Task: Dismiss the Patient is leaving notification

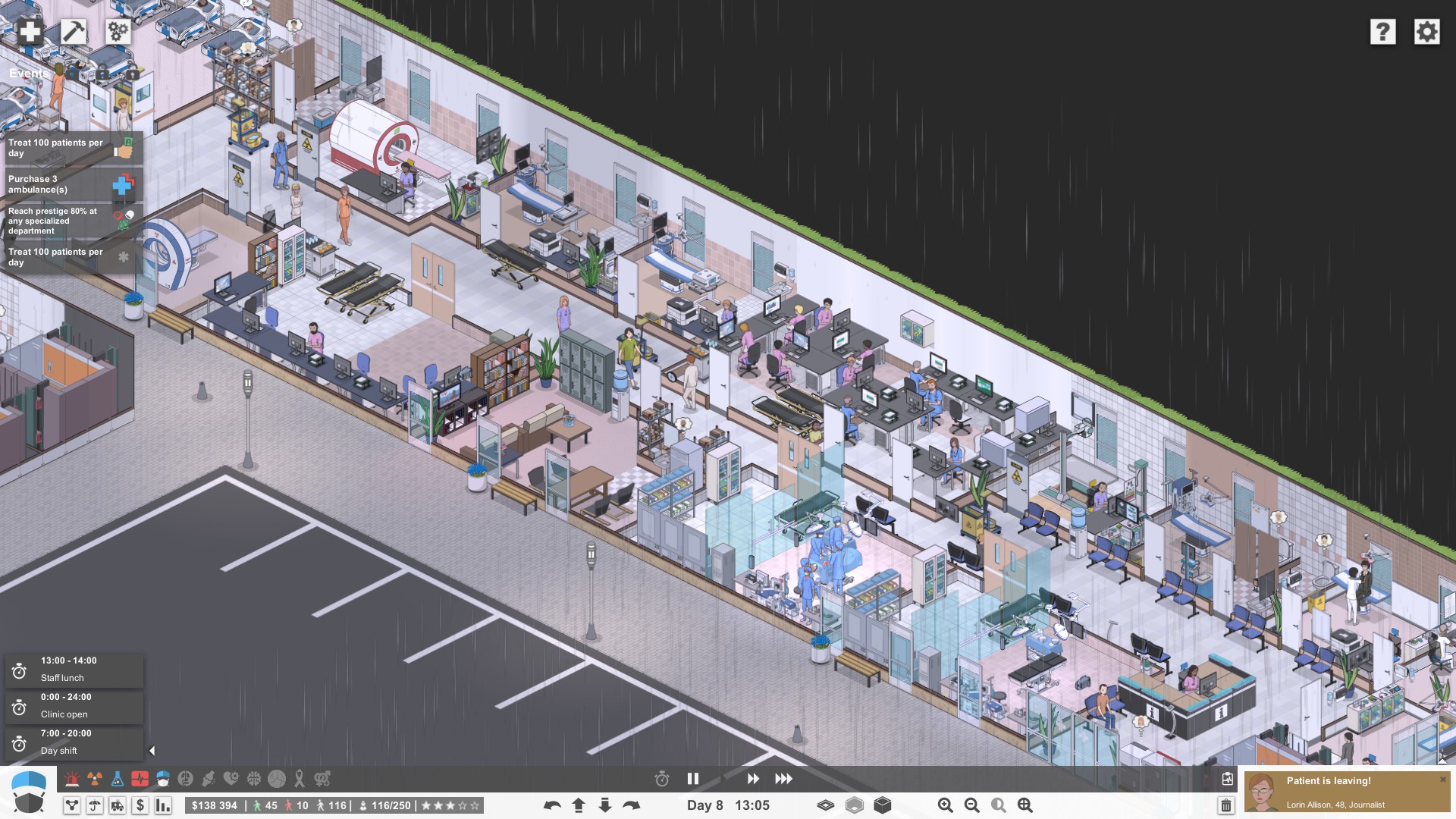Action: coord(1442,780)
